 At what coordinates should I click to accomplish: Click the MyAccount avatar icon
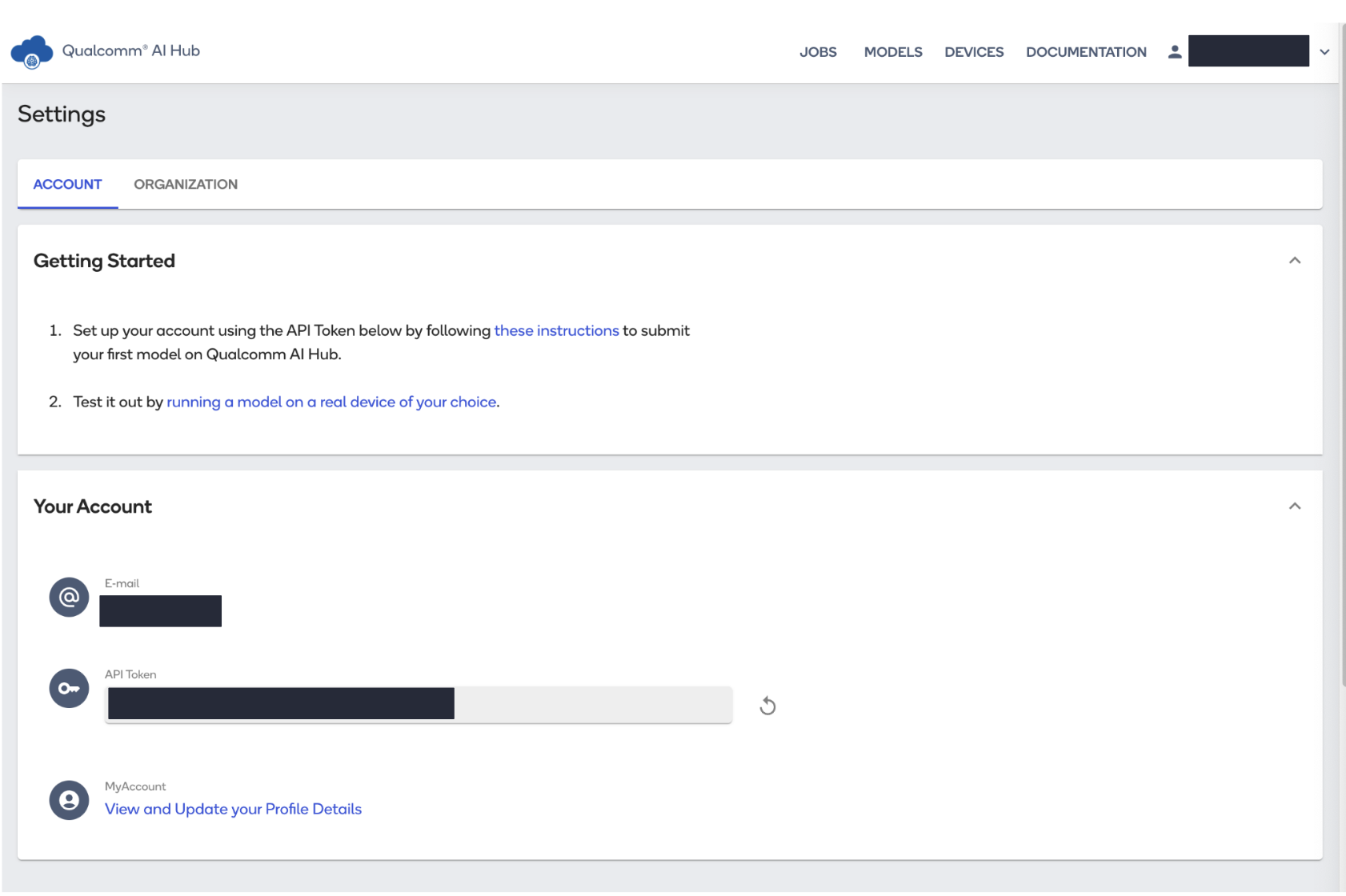point(69,800)
